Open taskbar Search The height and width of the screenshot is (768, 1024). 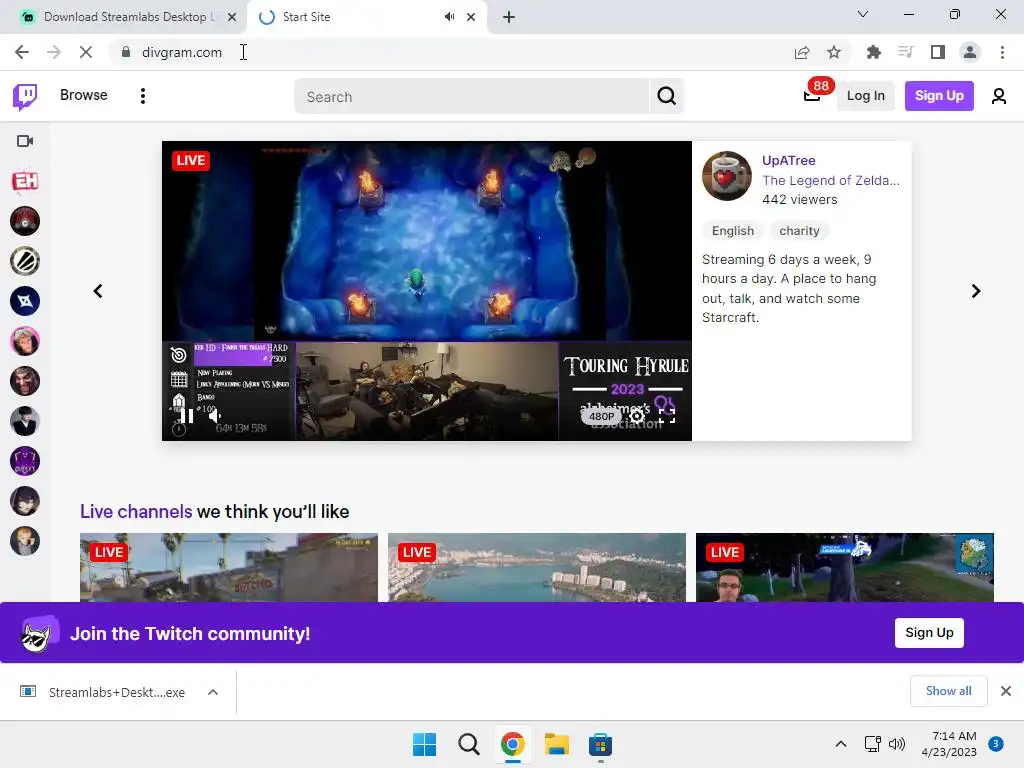tap(469, 744)
